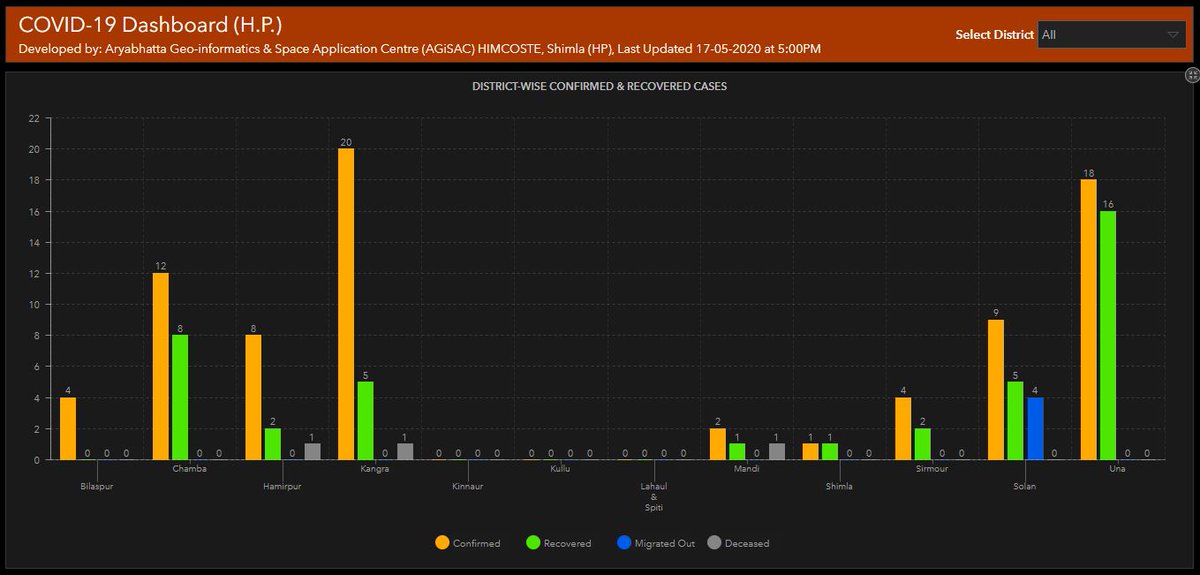Select Sirmour's confirmed bar showing 4
1200x575 pixels.
tap(904, 429)
